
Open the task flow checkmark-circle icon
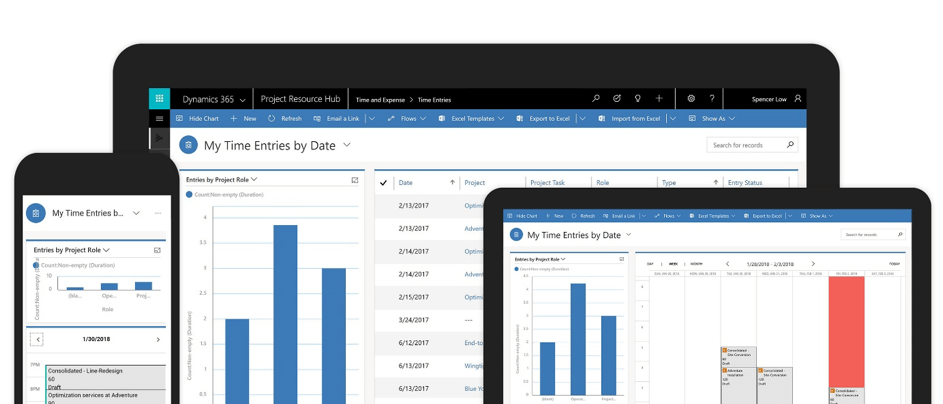[616, 99]
